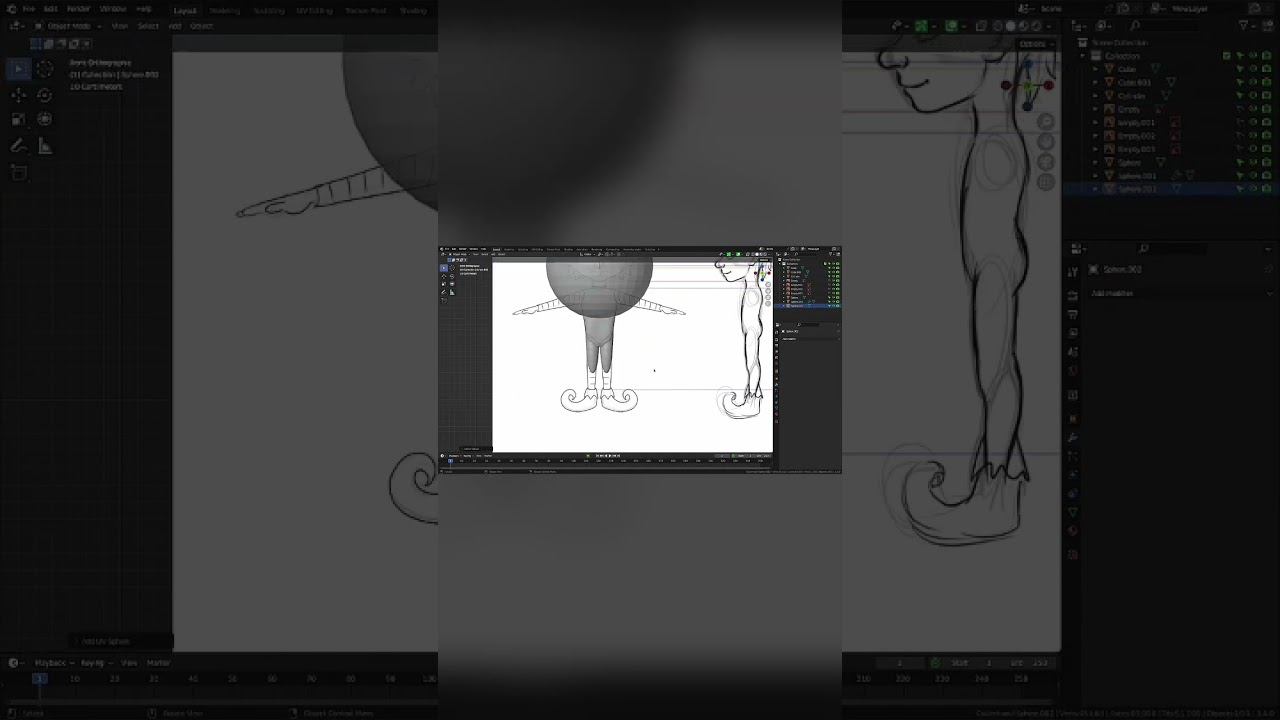Background outliner: toggle the Collection exclude checkbox

coord(1227,56)
